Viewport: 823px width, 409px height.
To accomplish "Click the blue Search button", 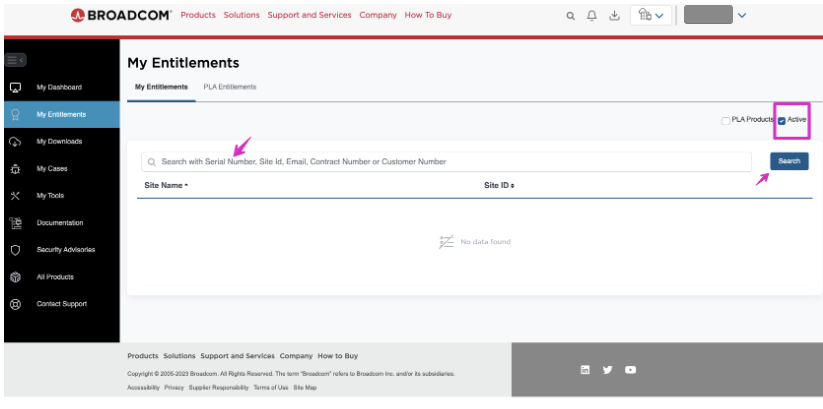I will point(789,161).
